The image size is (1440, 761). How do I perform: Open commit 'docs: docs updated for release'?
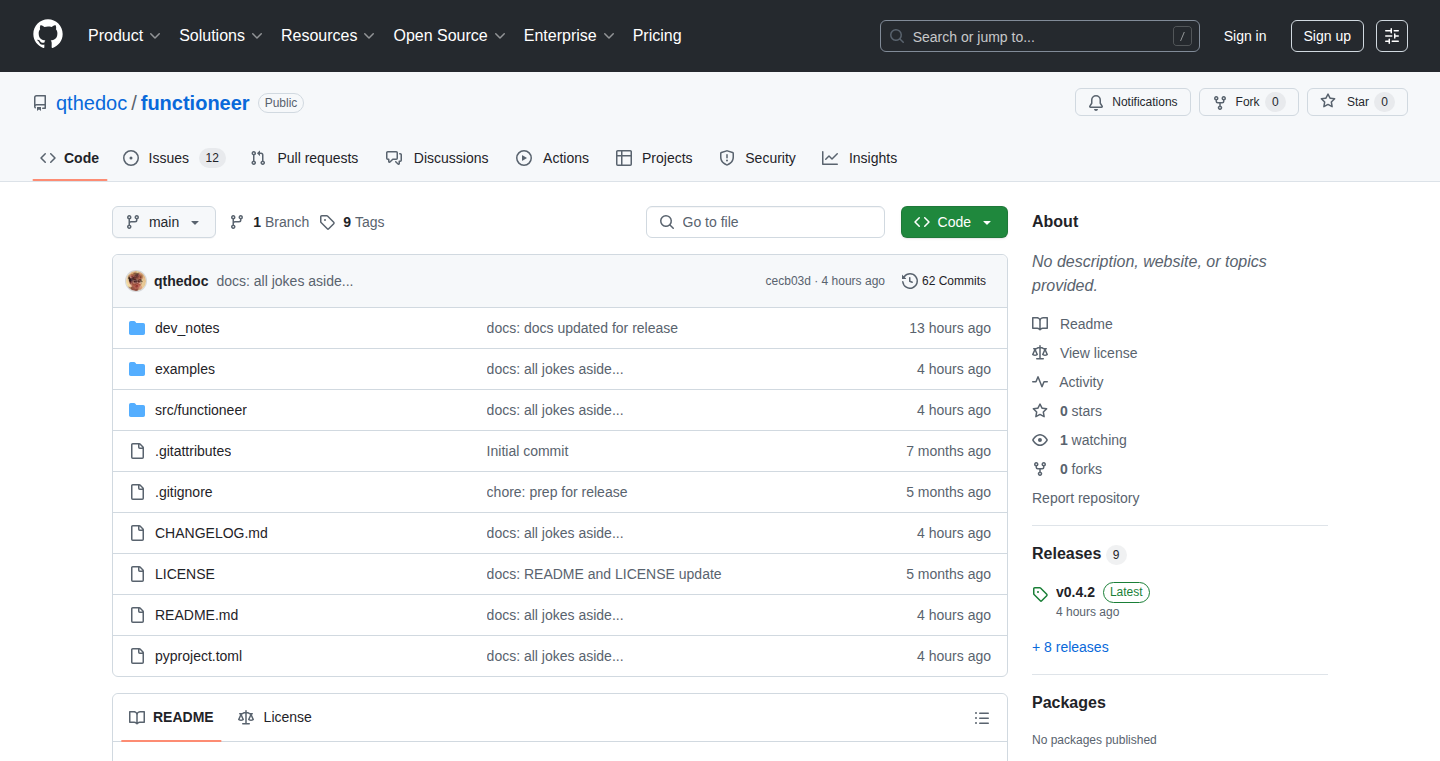pyautogui.click(x=582, y=328)
